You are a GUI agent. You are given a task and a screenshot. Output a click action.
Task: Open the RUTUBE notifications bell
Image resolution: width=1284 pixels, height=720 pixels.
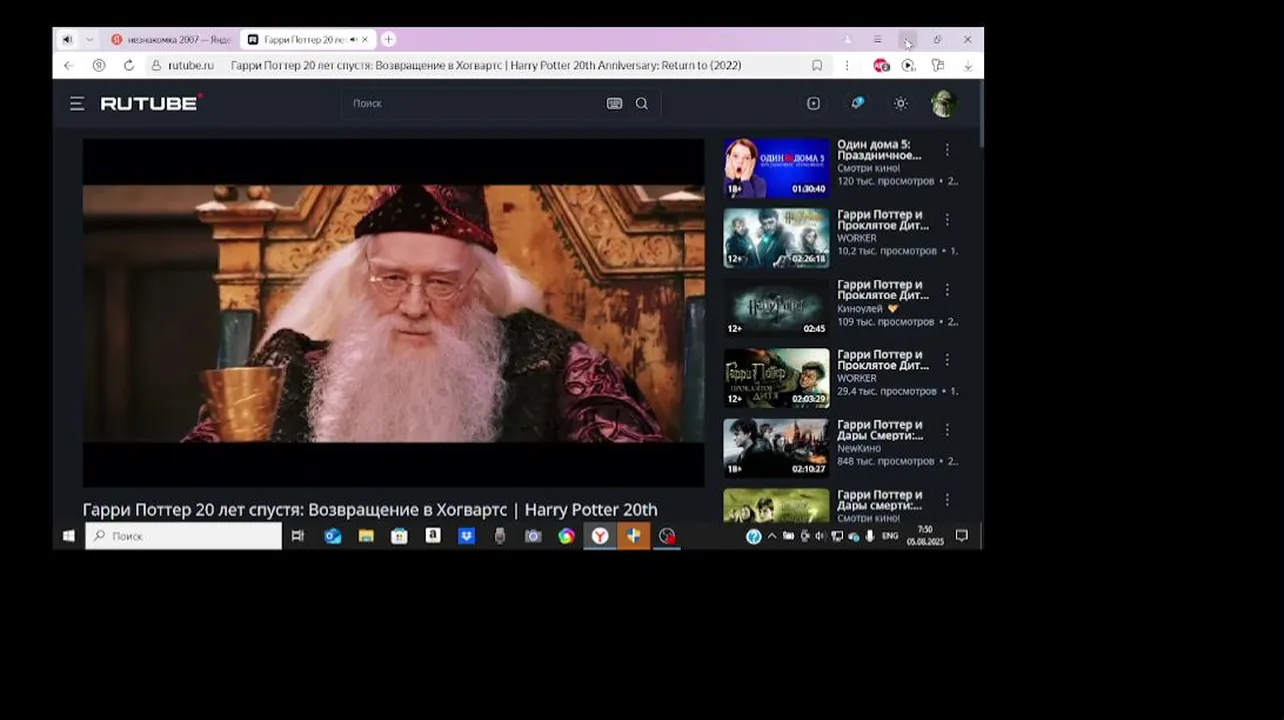[x=857, y=103]
